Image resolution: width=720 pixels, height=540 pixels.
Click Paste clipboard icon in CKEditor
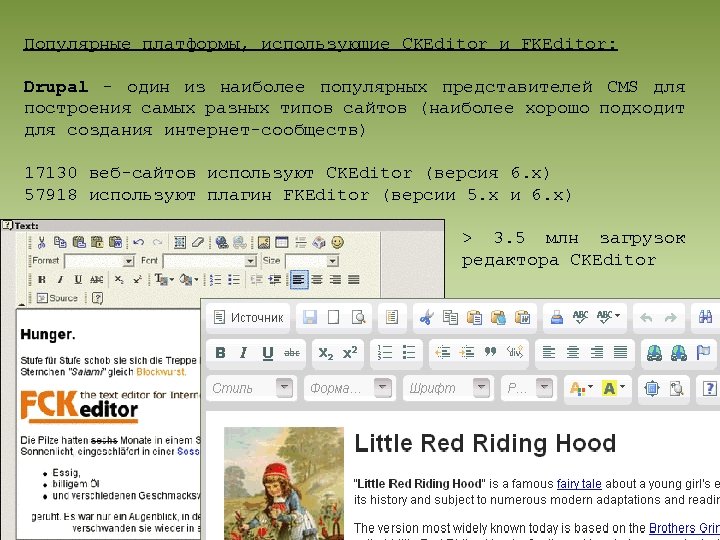(474, 317)
